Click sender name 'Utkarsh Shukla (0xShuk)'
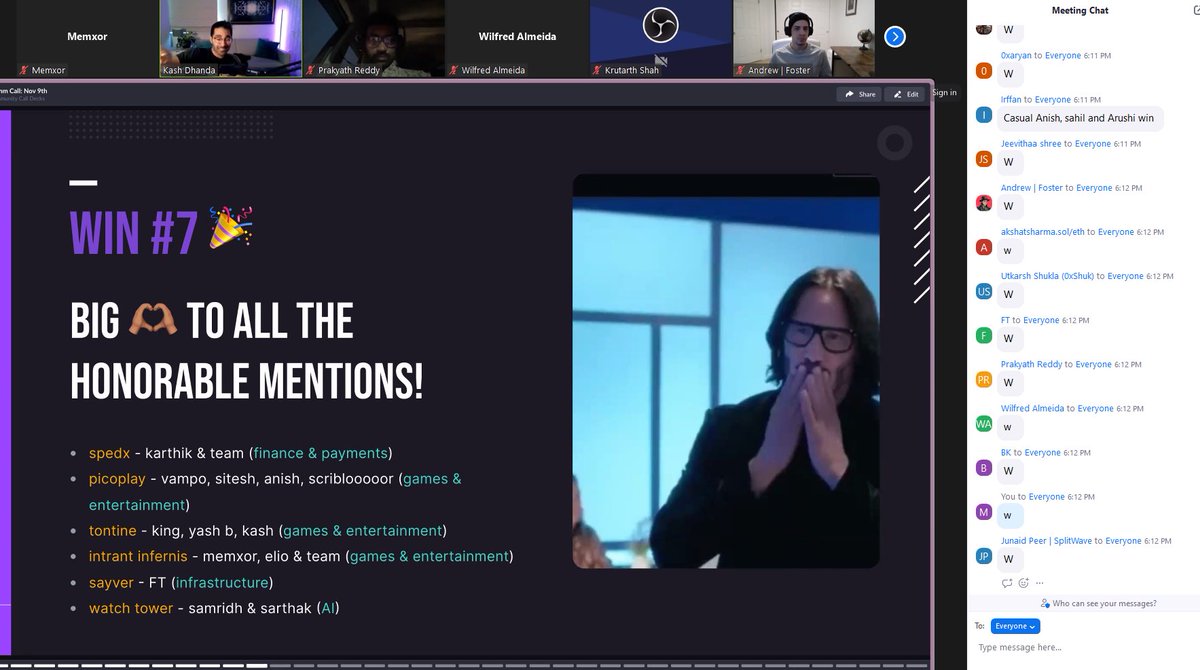1200x670 pixels. (1047, 276)
